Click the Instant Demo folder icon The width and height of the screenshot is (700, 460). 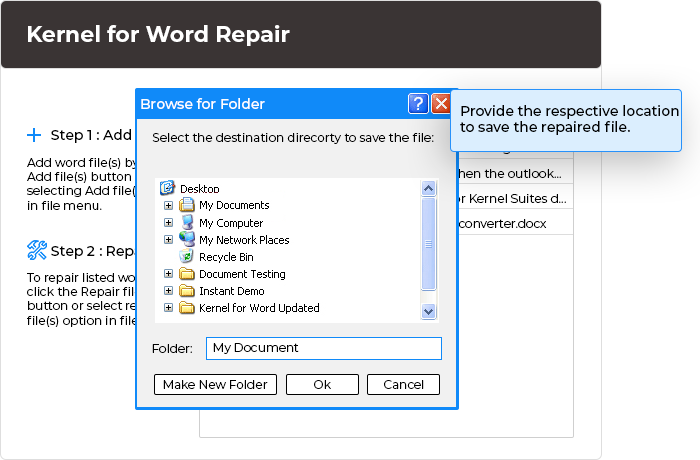pos(187,291)
